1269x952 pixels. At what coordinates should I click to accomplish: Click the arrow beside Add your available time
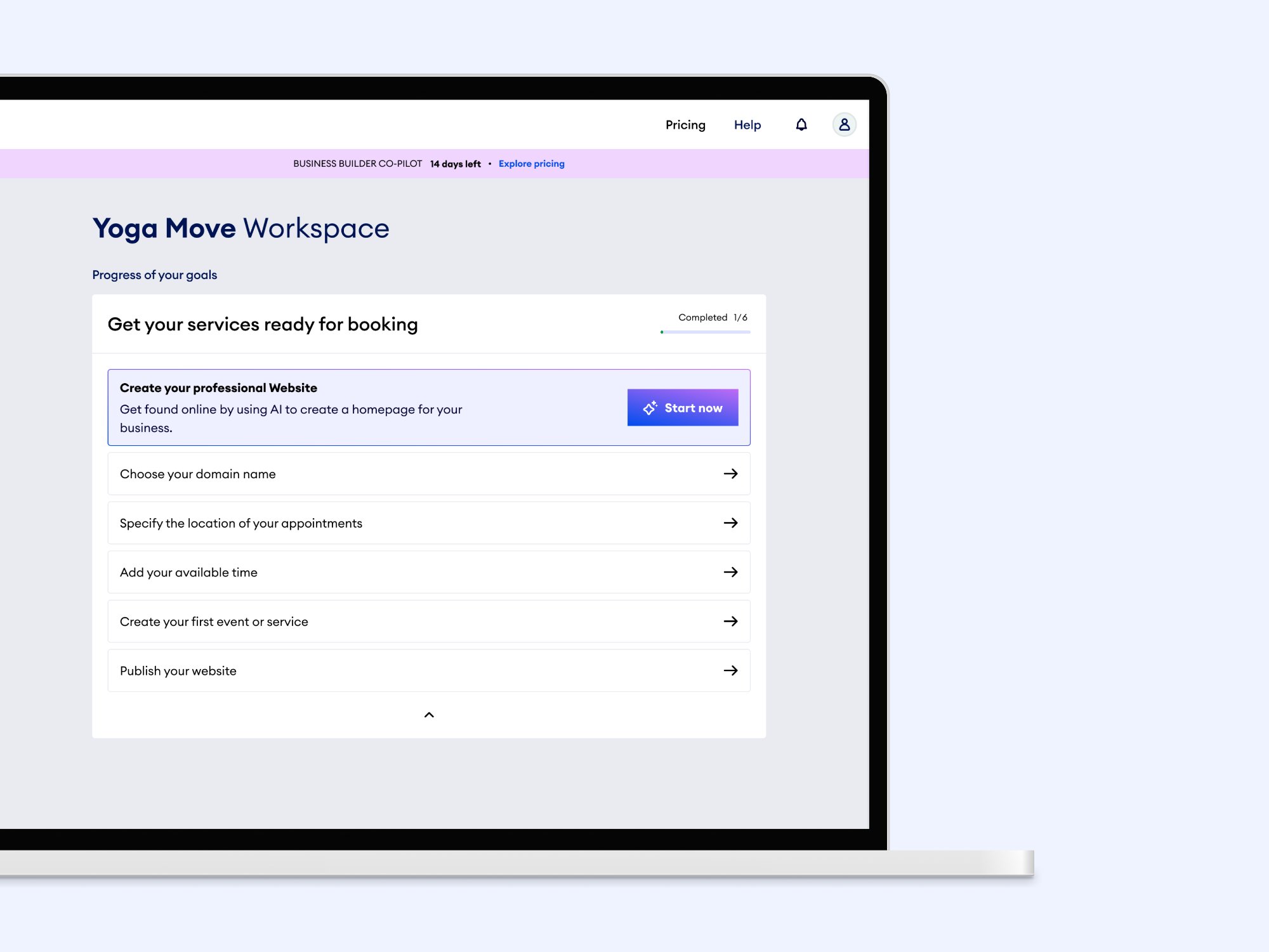(730, 572)
